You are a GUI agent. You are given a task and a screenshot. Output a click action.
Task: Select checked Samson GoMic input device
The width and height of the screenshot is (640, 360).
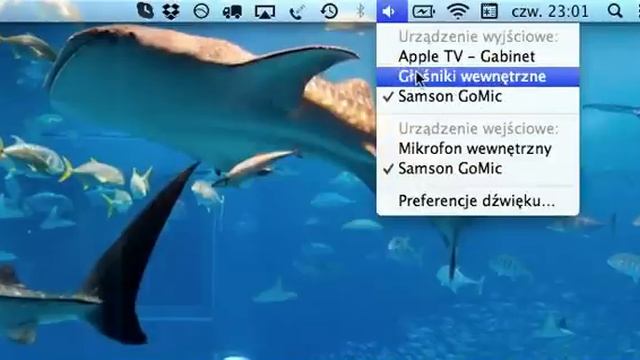pos(478,169)
